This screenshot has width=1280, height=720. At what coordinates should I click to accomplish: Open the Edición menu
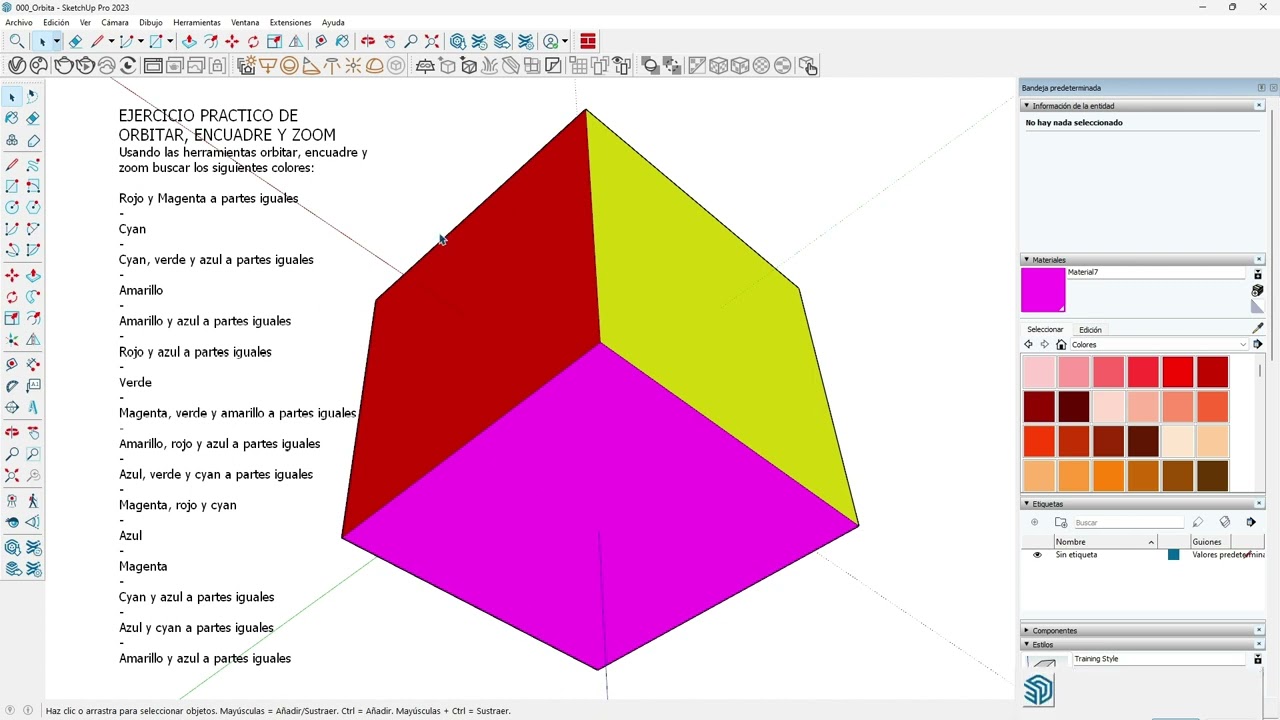(x=56, y=22)
